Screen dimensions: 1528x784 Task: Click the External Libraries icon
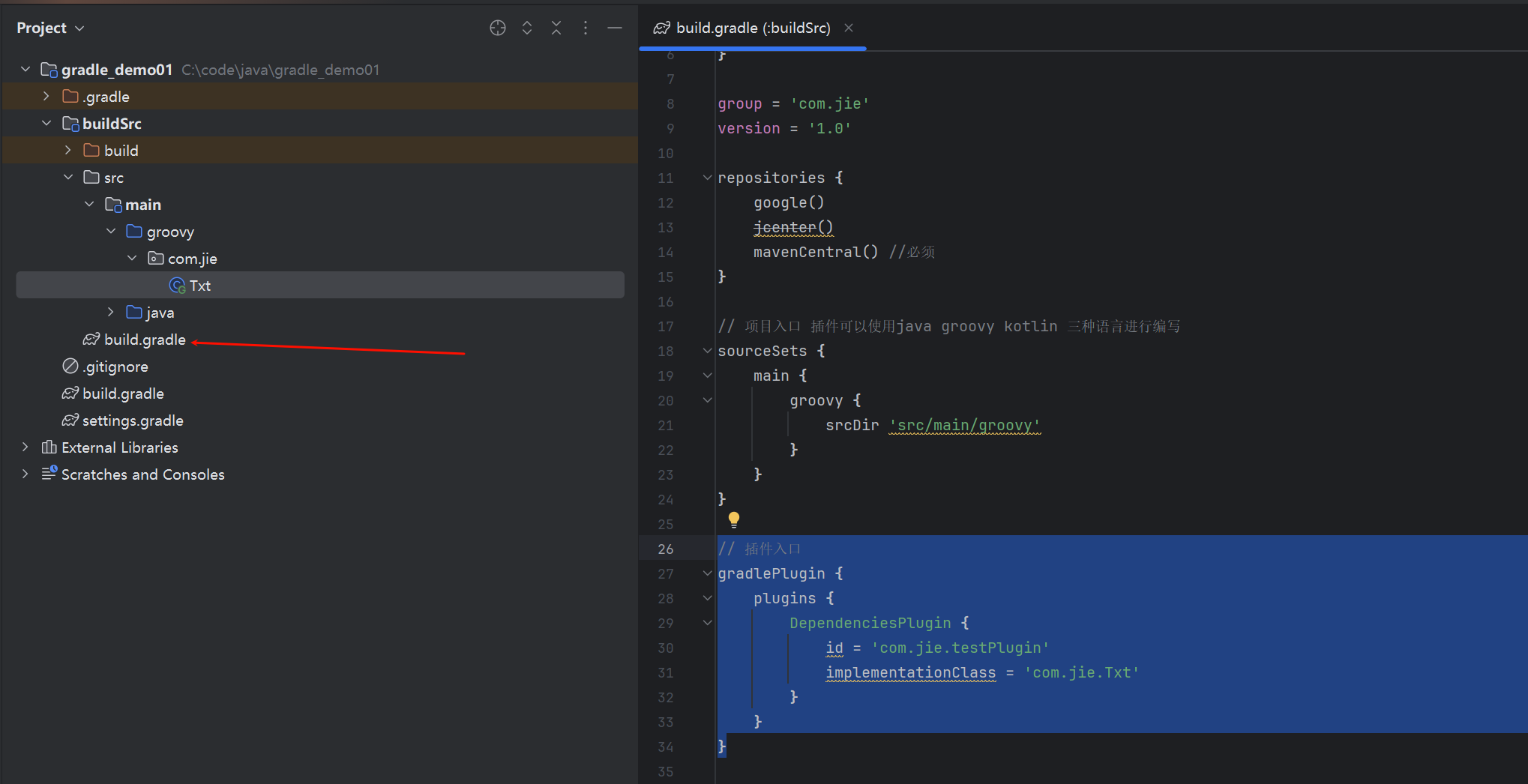pos(49,447)
